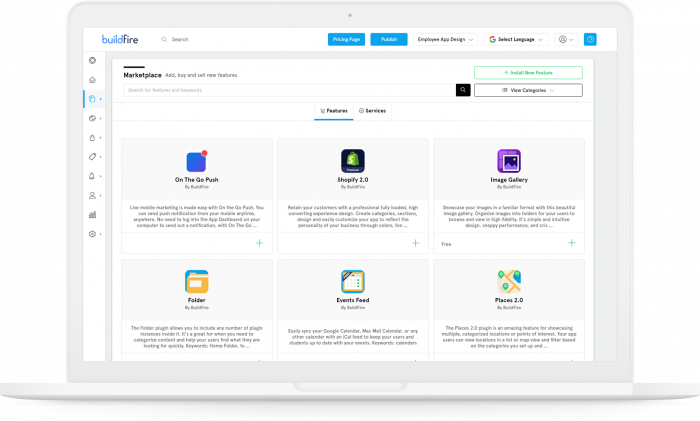Switch to the Services tab
700x421 pixels.
[x=372, y=111]
